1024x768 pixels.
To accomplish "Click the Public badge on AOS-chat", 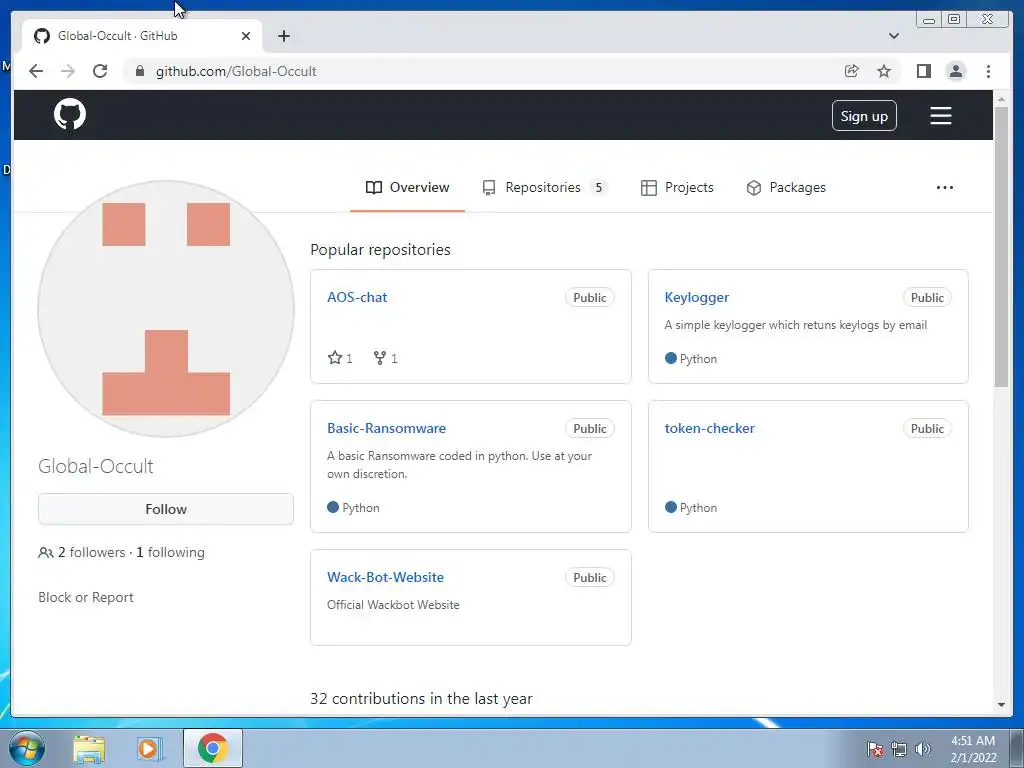I will 590,297.
